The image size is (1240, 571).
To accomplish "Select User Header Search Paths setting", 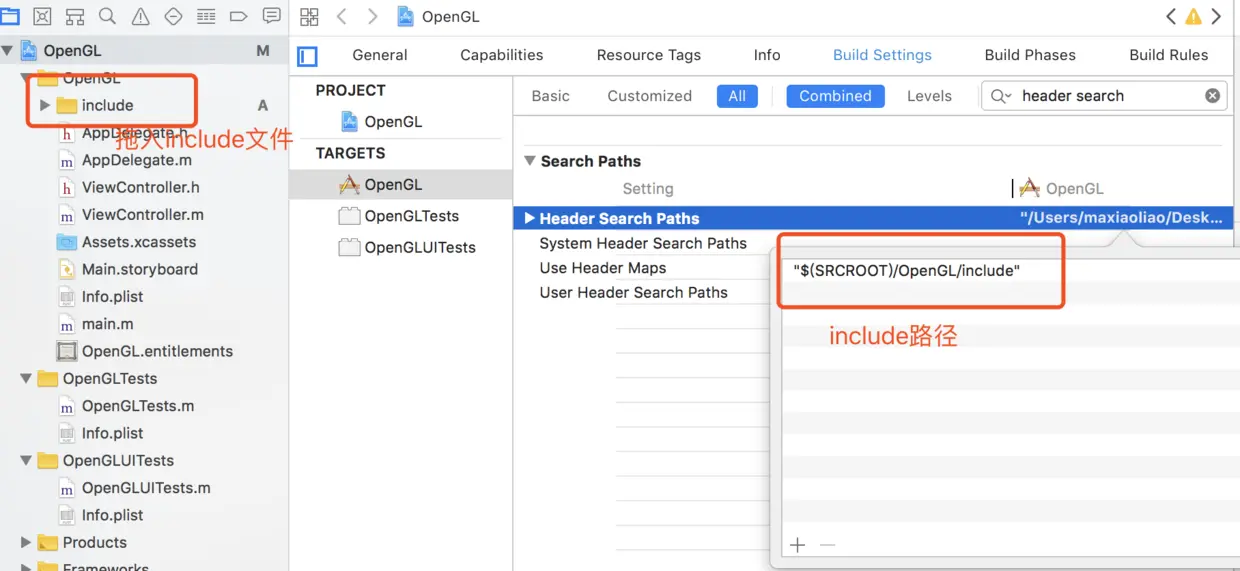I will 634,293.
